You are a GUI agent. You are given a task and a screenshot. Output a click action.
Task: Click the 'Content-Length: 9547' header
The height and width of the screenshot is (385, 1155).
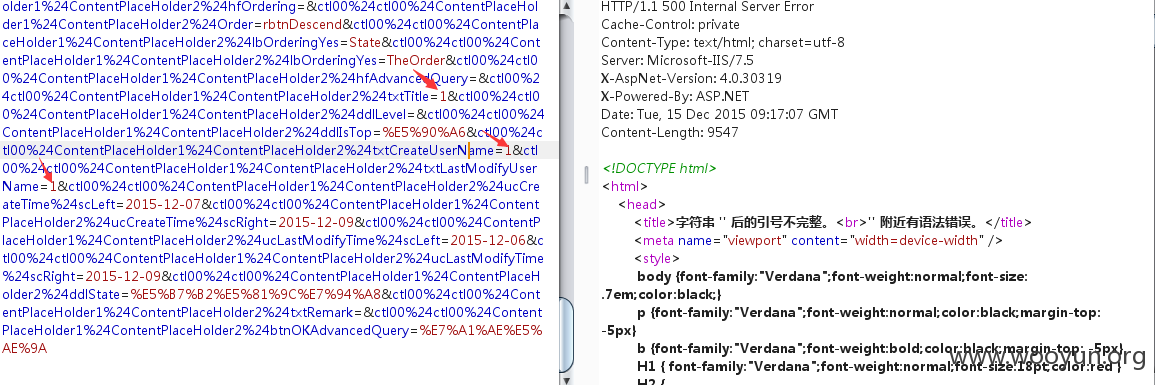pyautogui.click(x=669, y=133)
